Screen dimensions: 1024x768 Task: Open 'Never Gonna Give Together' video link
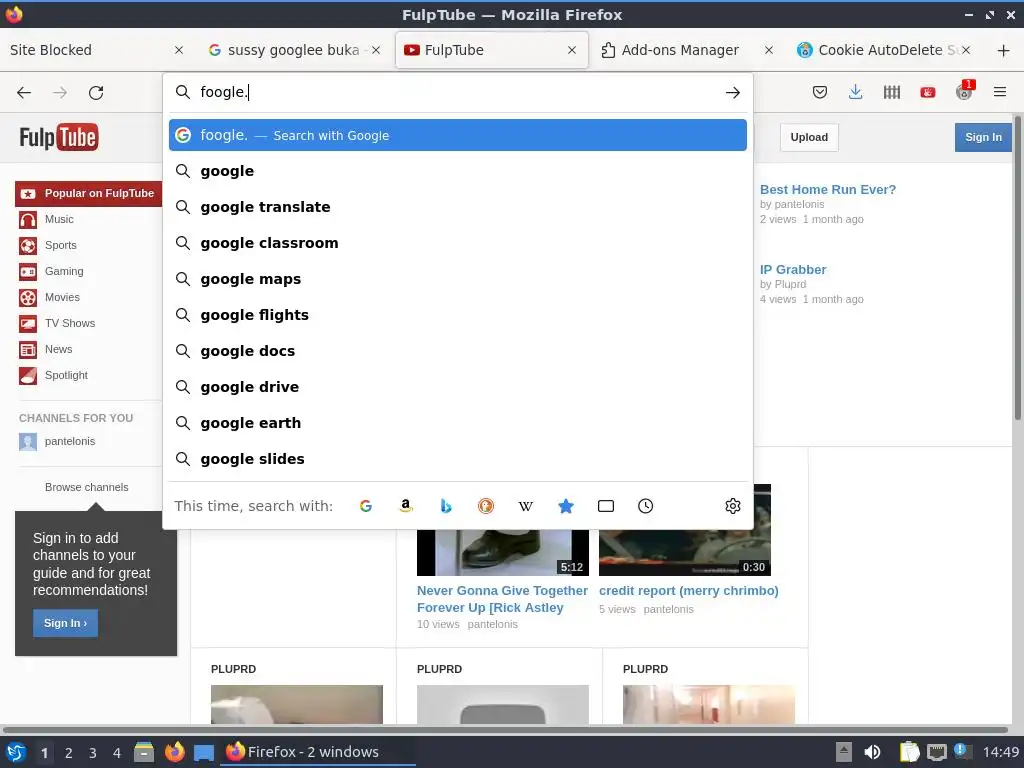[x=502, y=599]
